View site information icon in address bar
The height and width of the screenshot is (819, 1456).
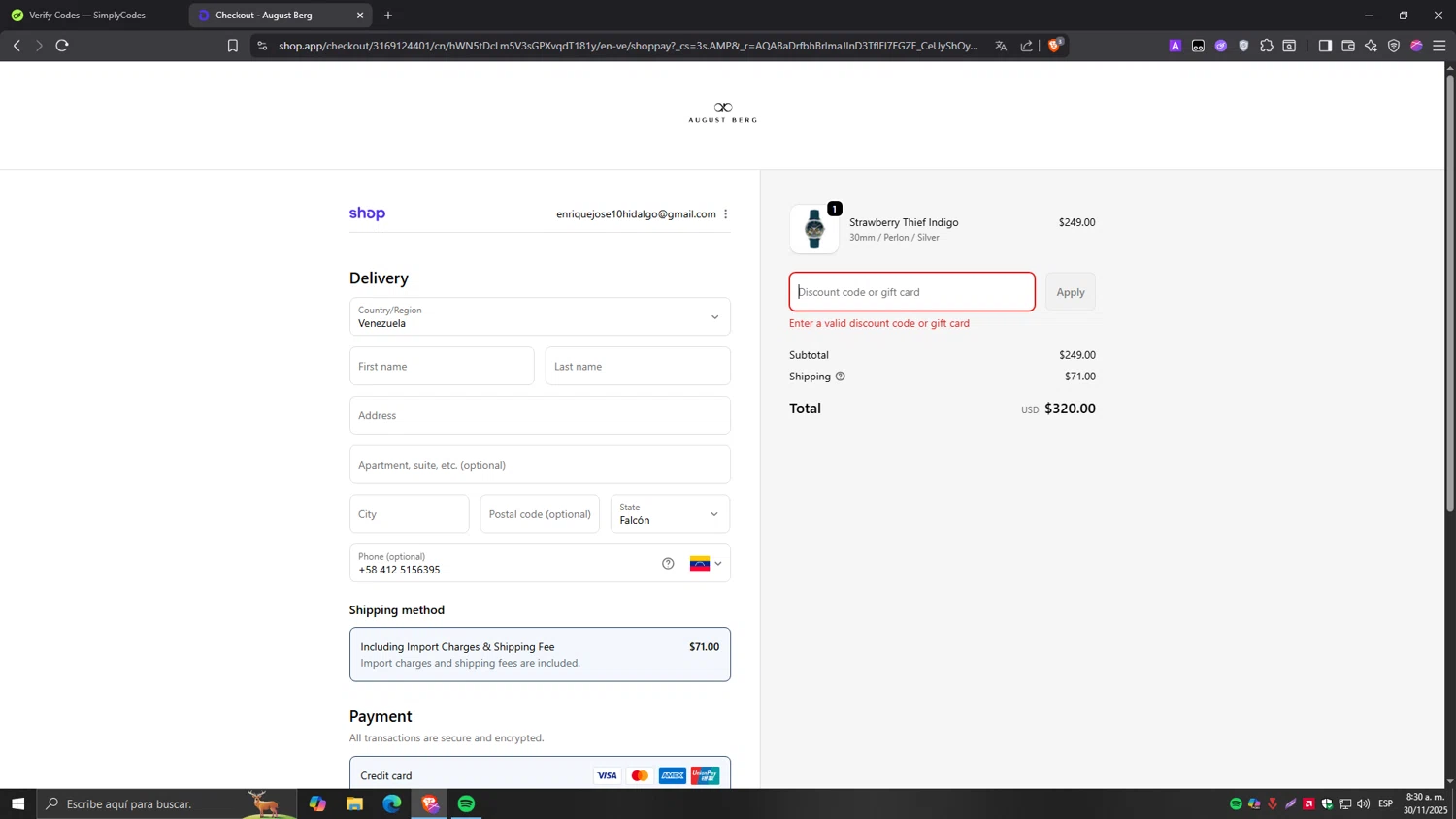(x=262, y=46)
